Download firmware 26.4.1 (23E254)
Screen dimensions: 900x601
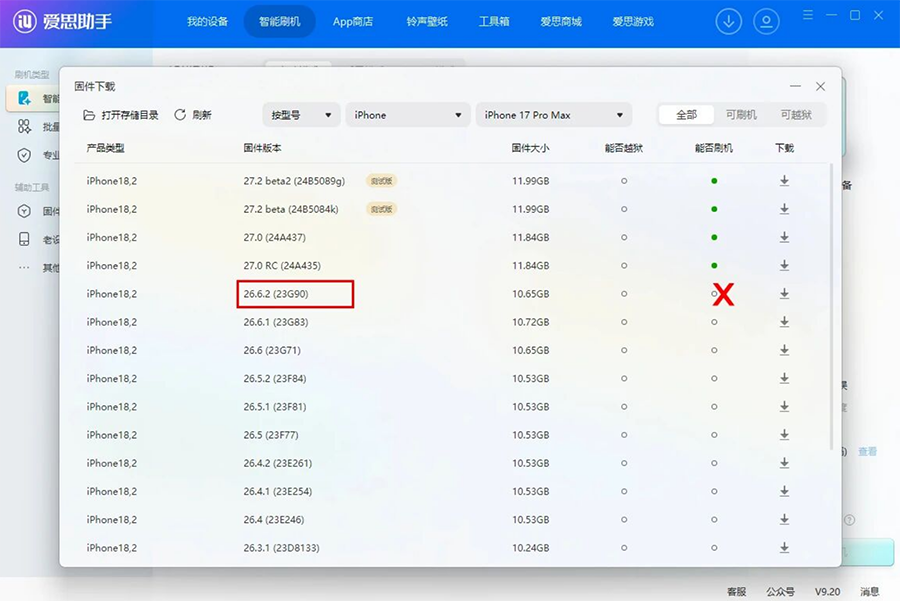coord(784,491)
